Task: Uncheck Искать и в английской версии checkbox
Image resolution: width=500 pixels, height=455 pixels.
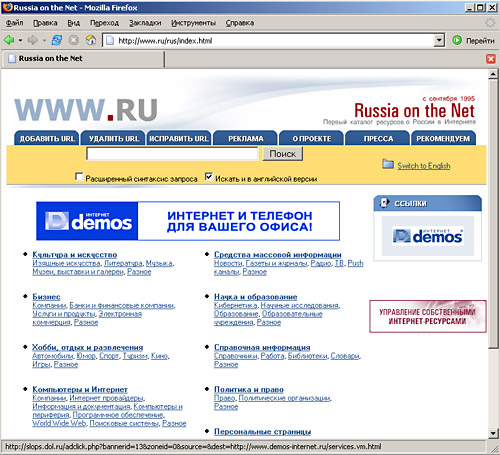Action: pyautogui.click(x=209, y=177)
